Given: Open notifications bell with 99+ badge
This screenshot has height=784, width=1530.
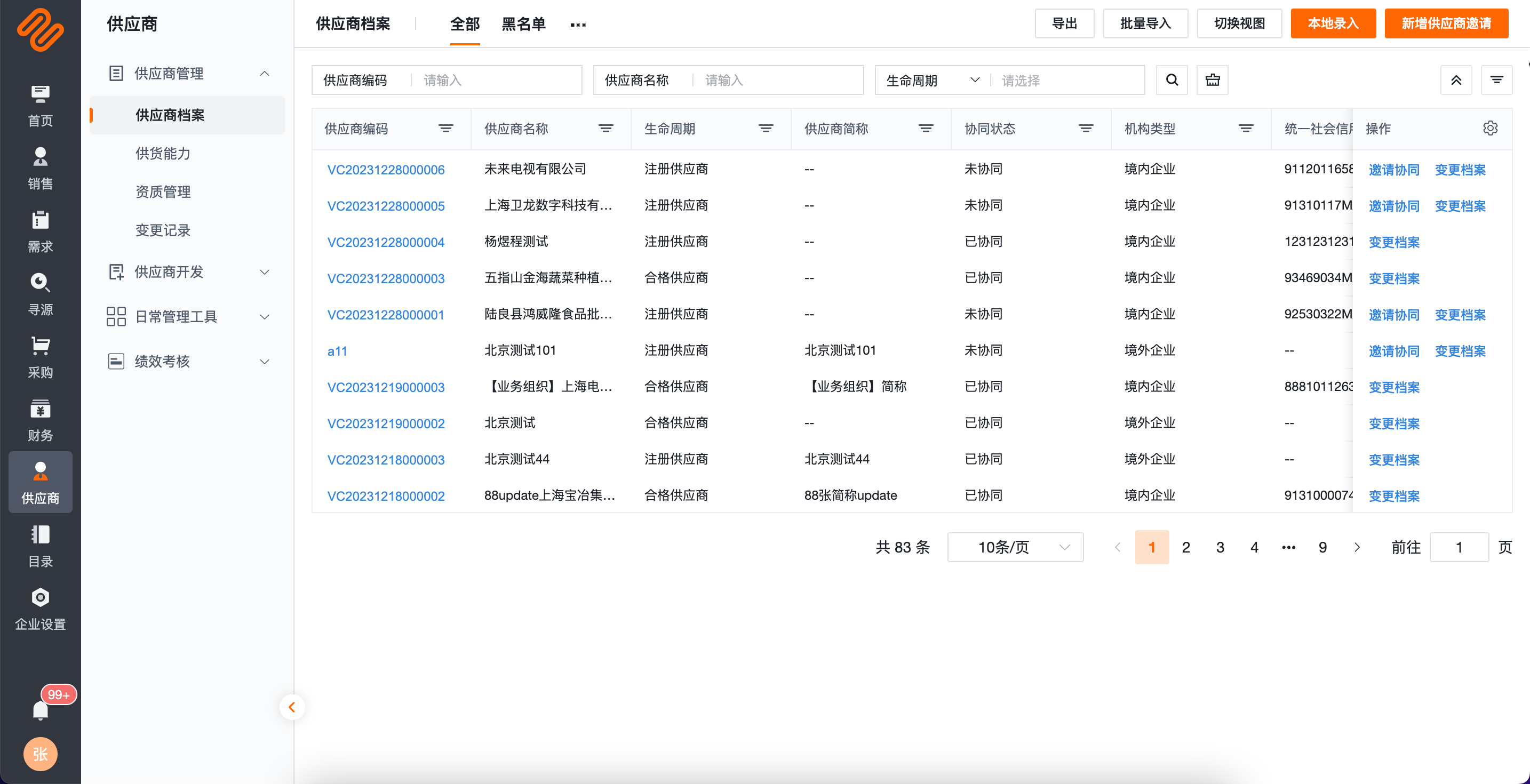Looking at the screenshot, I should click(41, 710).
